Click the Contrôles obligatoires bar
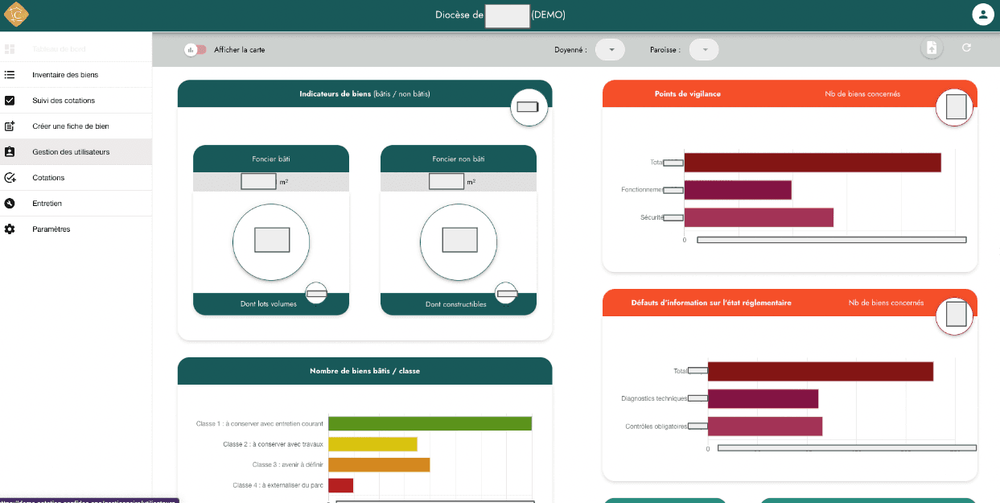1000x503 pixels. point(765,426)
